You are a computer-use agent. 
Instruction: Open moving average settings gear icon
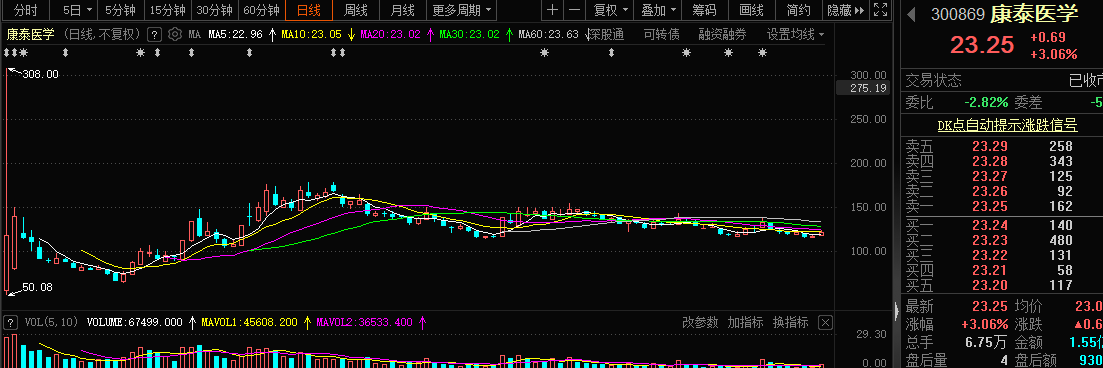point(174,34)
